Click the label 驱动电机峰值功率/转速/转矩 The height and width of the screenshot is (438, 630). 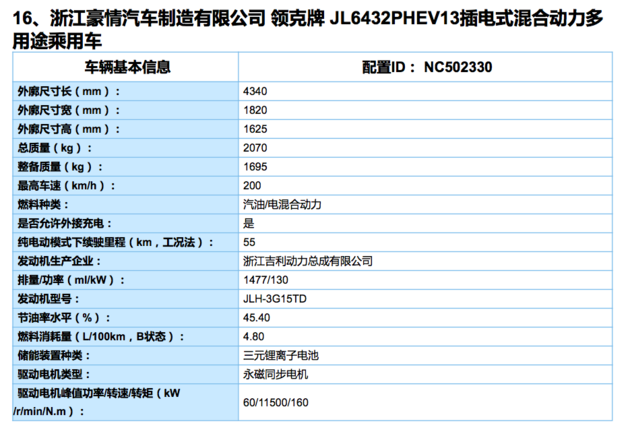pos(97,403)
